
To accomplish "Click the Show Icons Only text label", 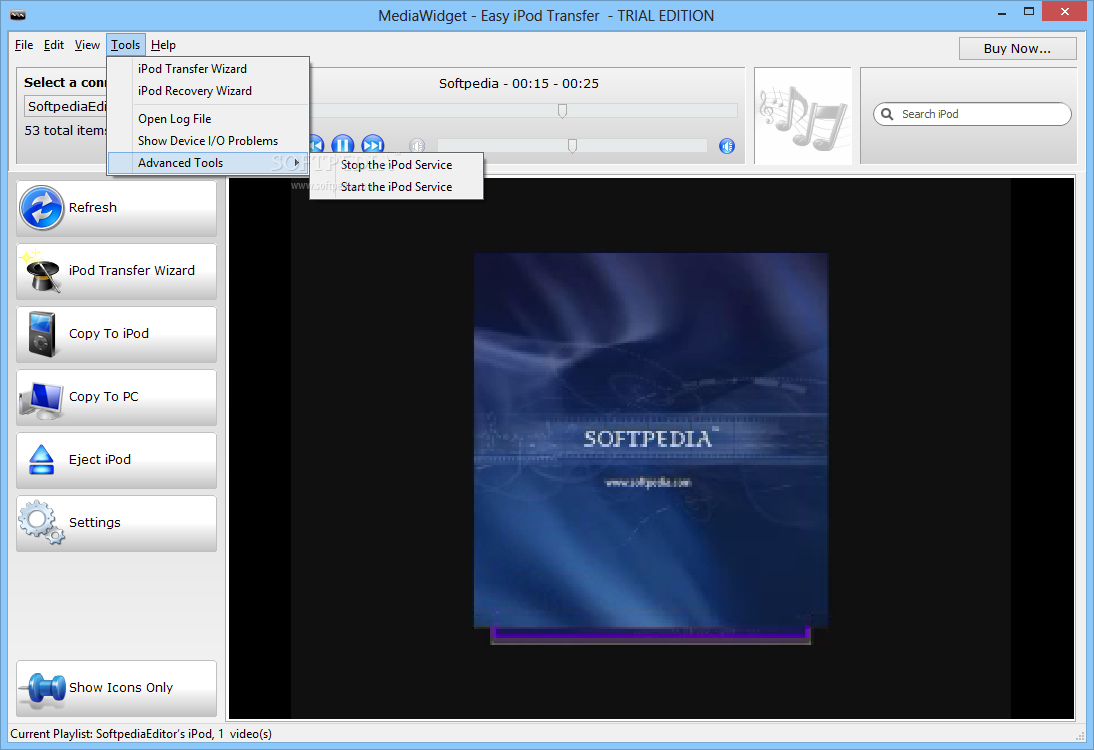I will click(121, 687).
